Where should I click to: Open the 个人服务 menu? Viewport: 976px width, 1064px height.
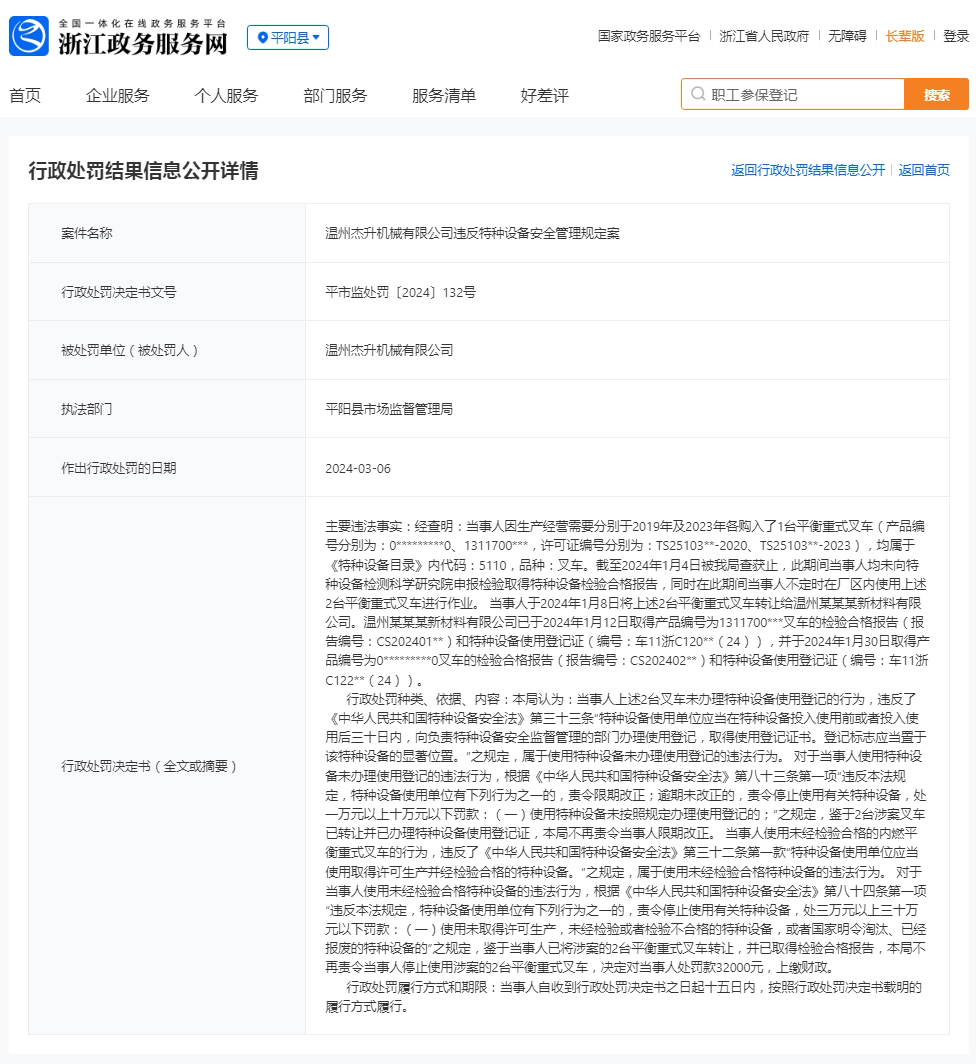coord(226,96)
